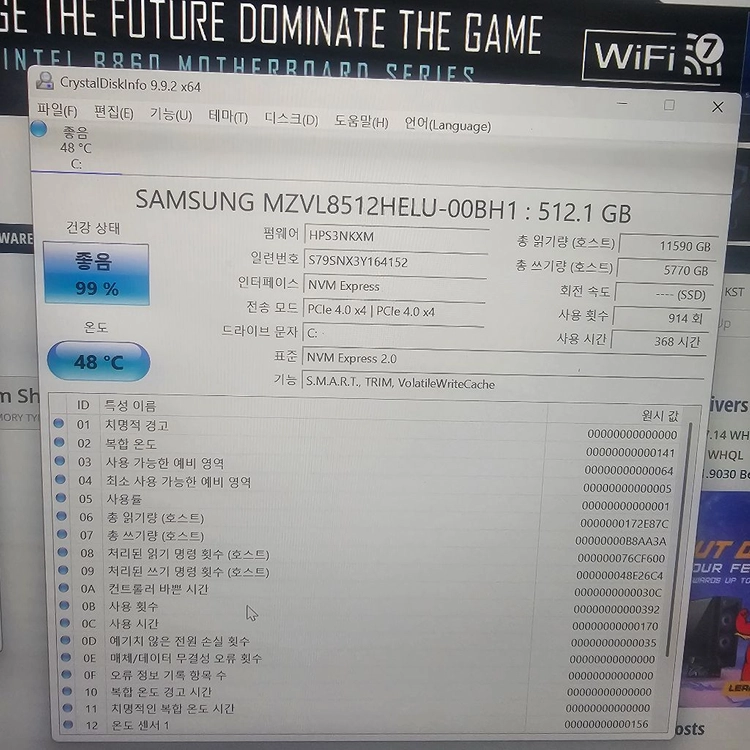This screenshot has height=750, width=750.
Task: Click the total host reads value 11590 GB
Action: pos(668,245)
